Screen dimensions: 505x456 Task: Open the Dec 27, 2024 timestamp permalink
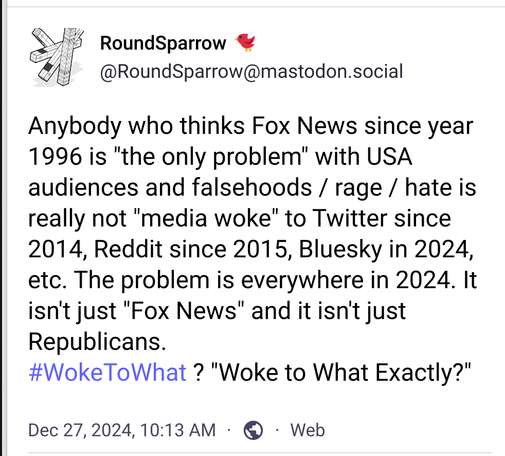(x=122, y=430)
